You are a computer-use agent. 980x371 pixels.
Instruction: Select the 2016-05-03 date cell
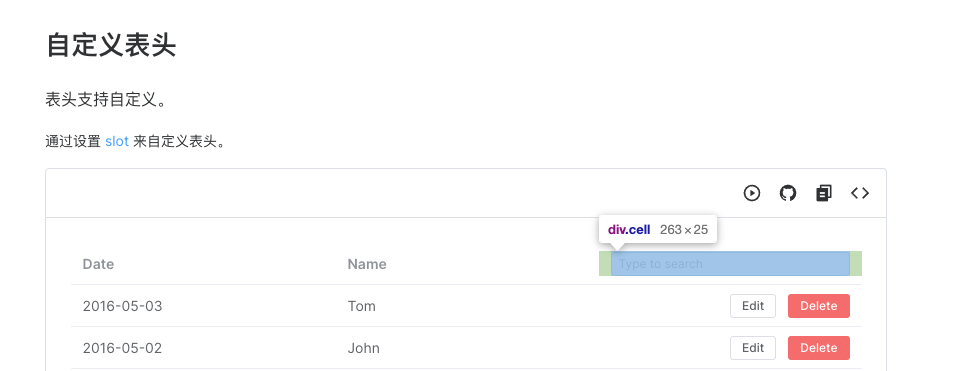pyautogui.click(x=122, y=306)
